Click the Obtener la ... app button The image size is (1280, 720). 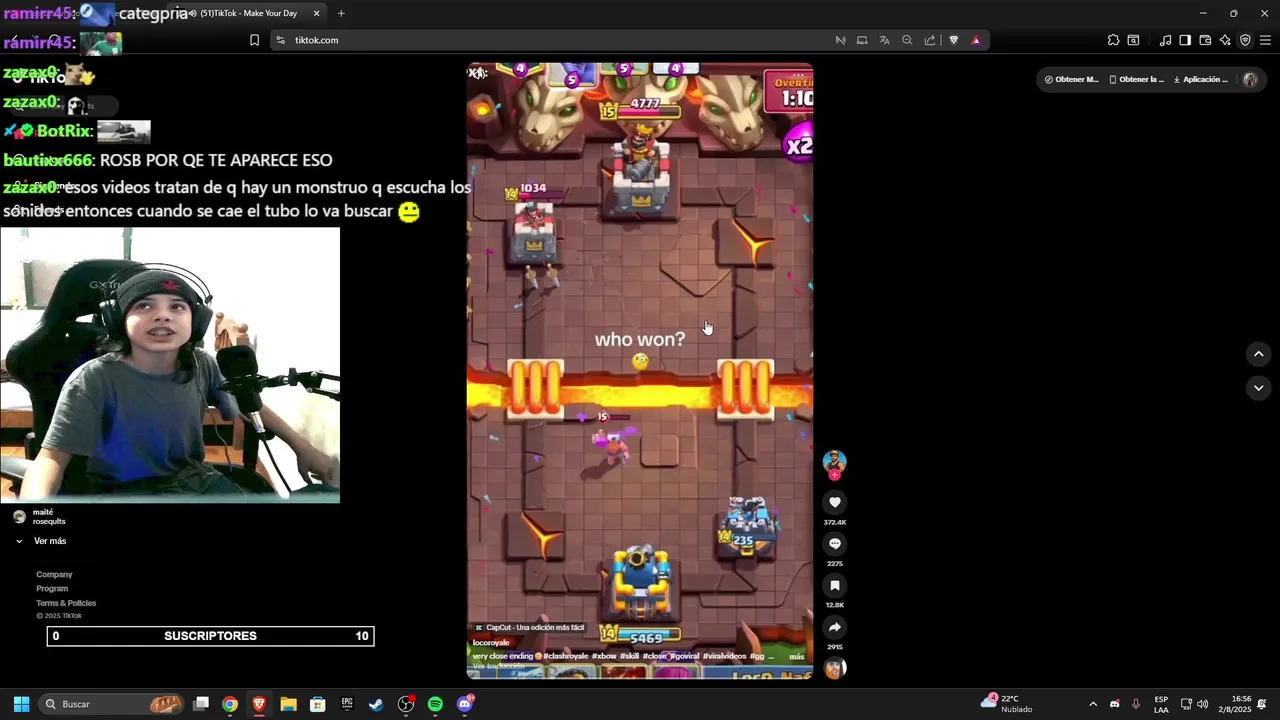(x=1137, y=80)
